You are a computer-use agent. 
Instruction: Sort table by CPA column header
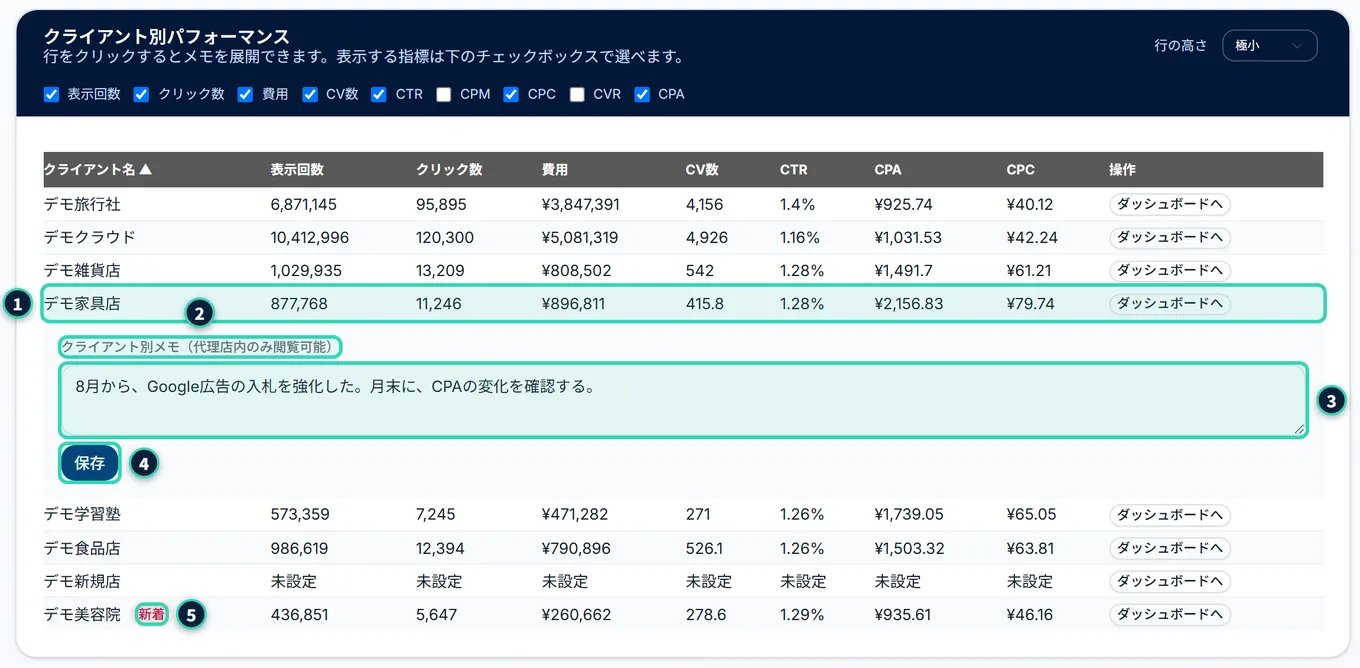(x=888, y=170)
